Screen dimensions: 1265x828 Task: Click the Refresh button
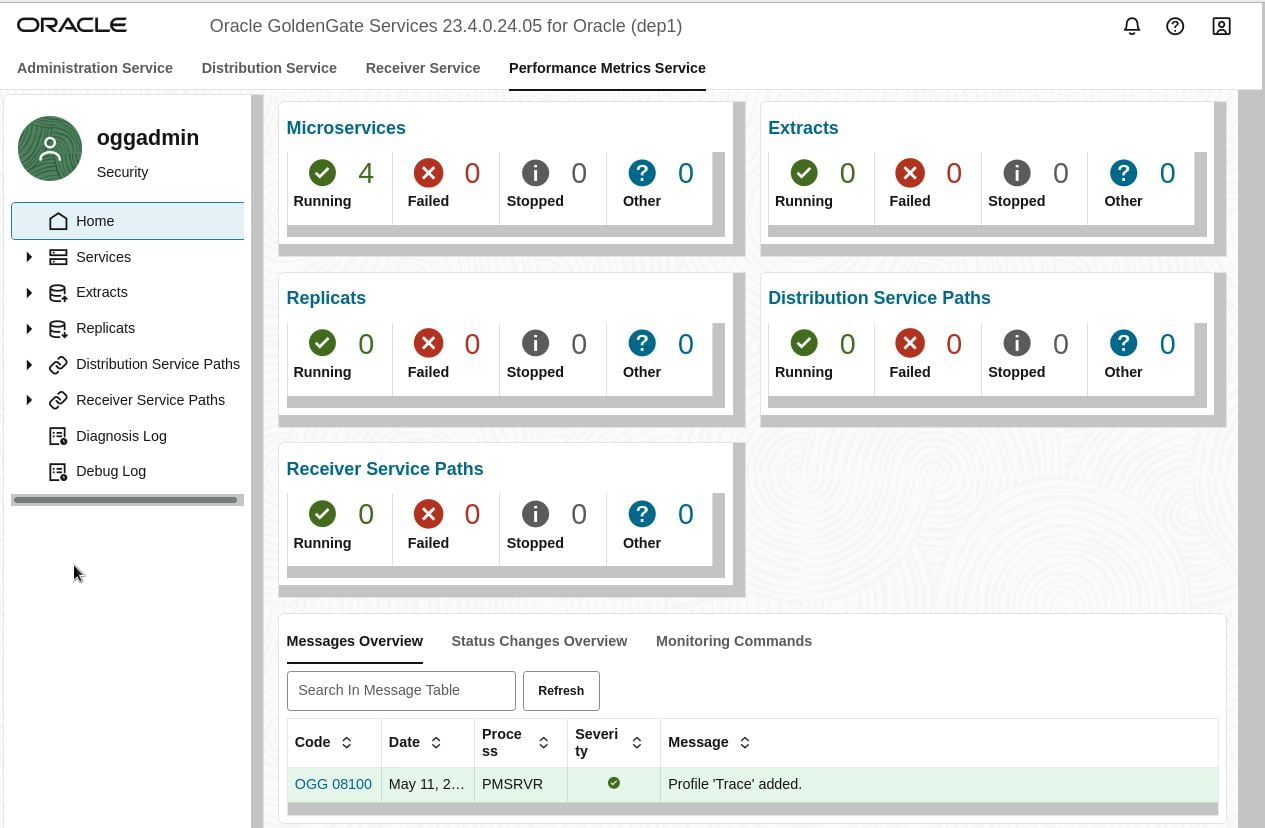[x=561, y=690]
